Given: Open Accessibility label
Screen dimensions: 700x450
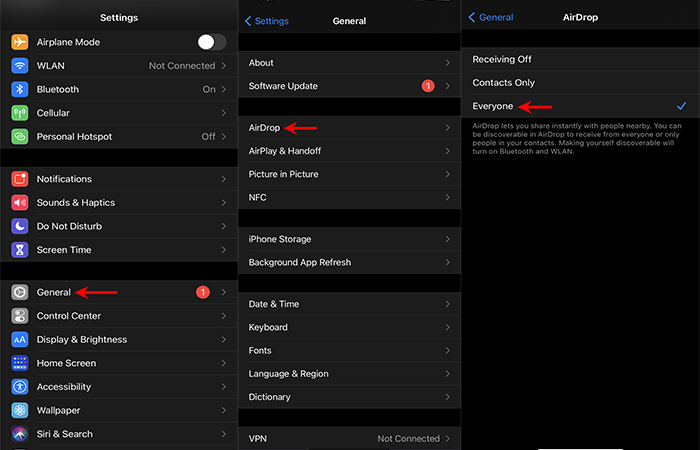Looking at the screenshot, I should (64, 387).
